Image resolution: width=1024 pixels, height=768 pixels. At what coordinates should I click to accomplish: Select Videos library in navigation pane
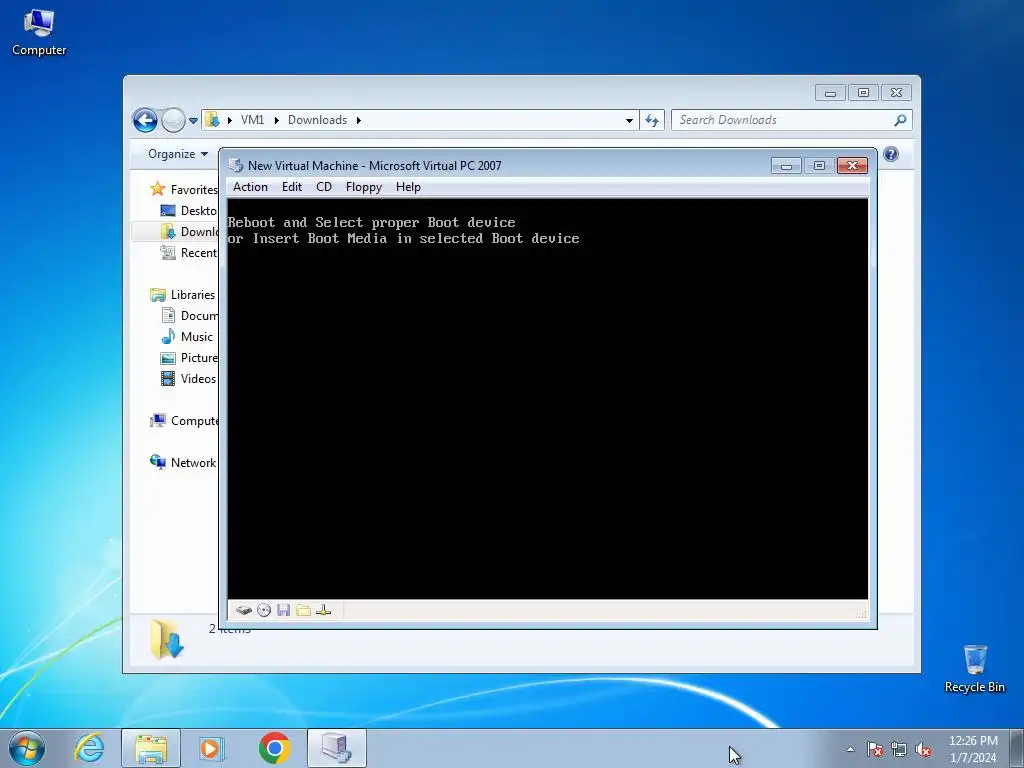(189, 379)
